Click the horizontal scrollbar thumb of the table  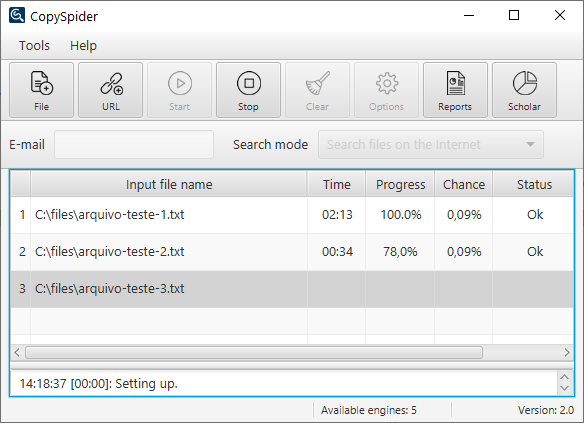[254, 352]
